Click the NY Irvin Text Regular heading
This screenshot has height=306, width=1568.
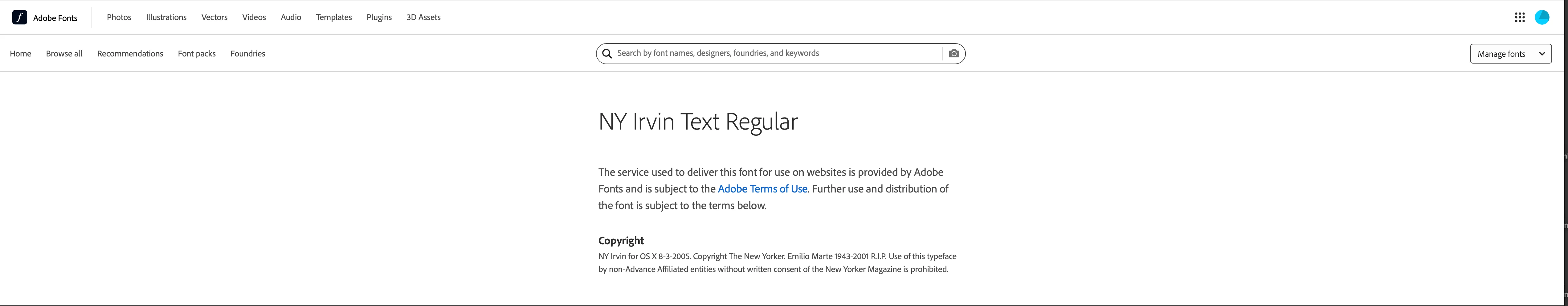tap(698, 121)
